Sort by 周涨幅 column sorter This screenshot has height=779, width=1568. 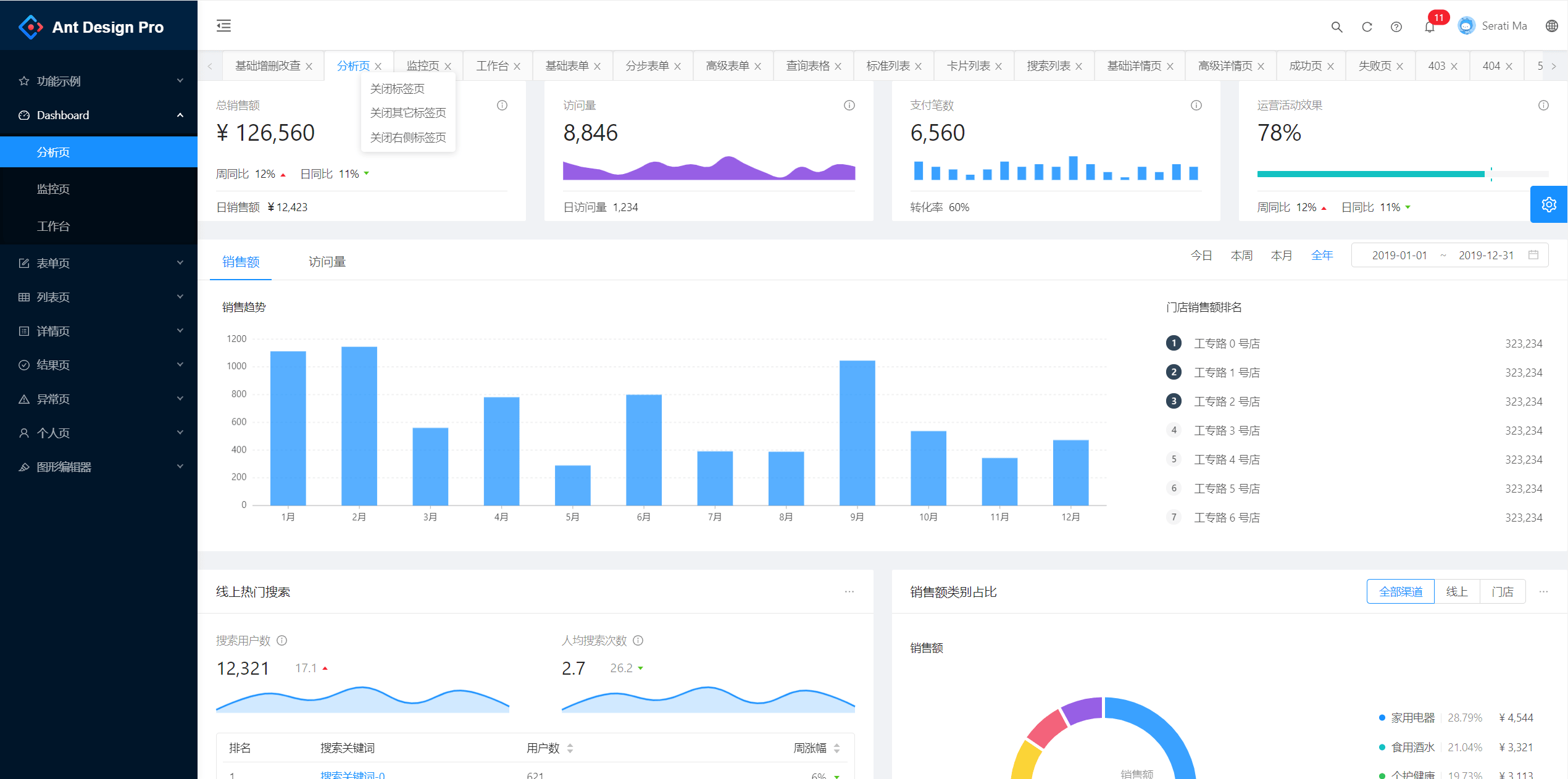[x=836, y=748]
